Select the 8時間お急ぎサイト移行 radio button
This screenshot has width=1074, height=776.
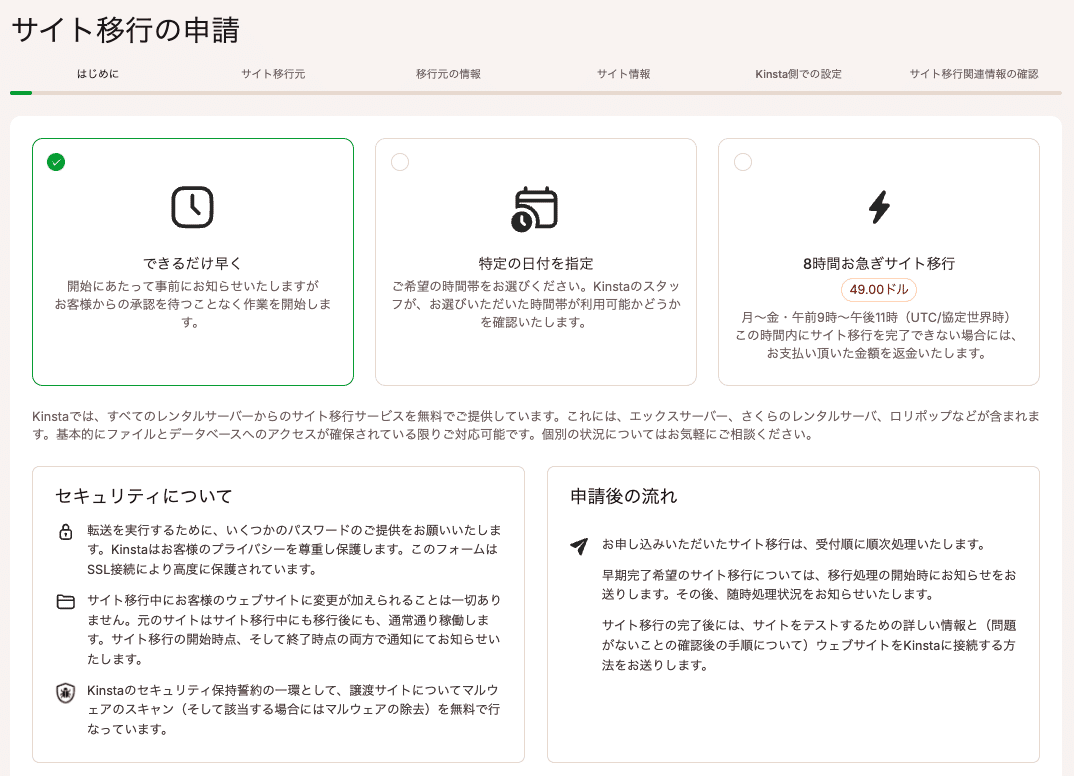tap(742, 162)
